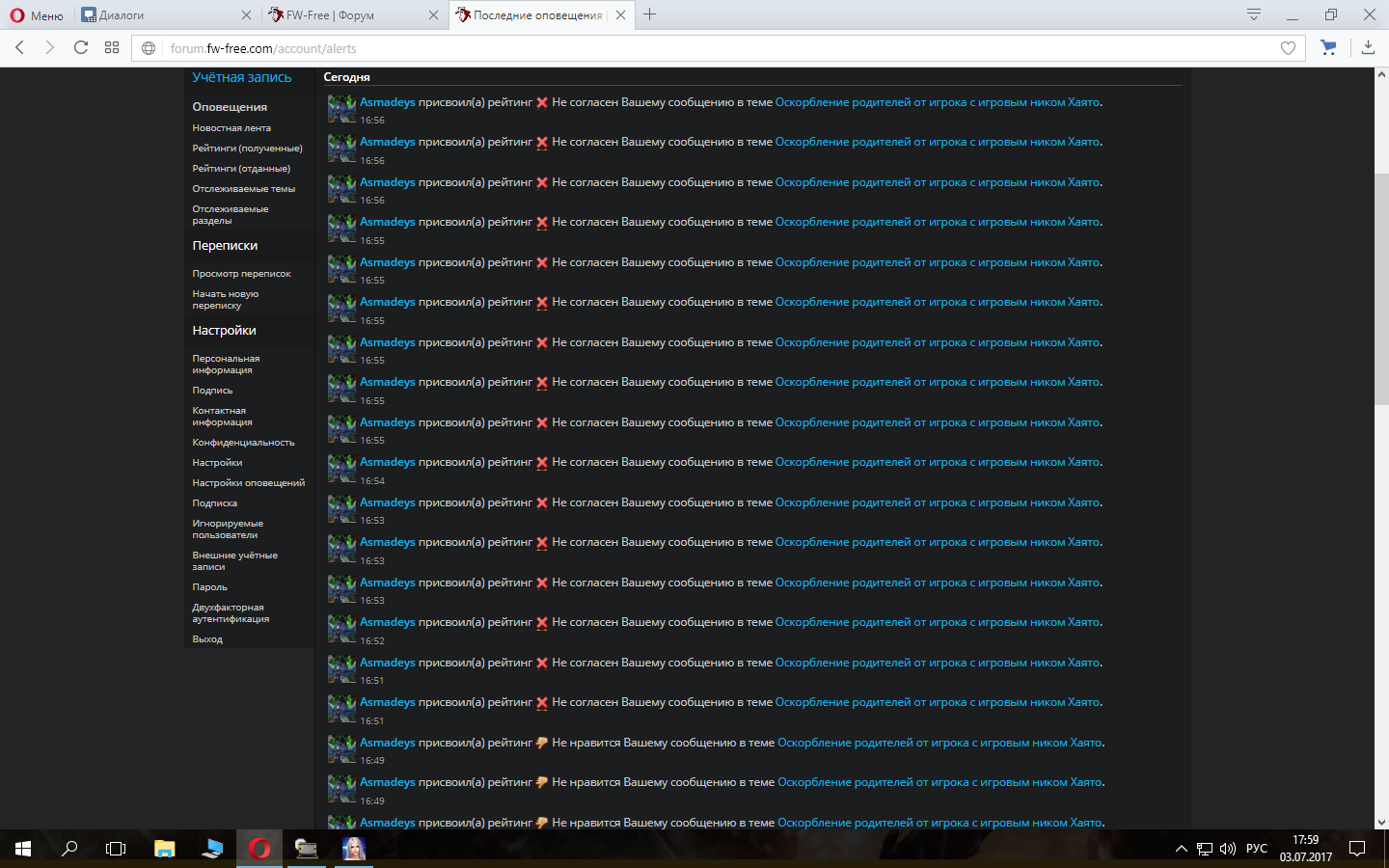Open Настройки оповещений settings link
The width and height of the screenshot is (1389, 868).
coord(248,483)
